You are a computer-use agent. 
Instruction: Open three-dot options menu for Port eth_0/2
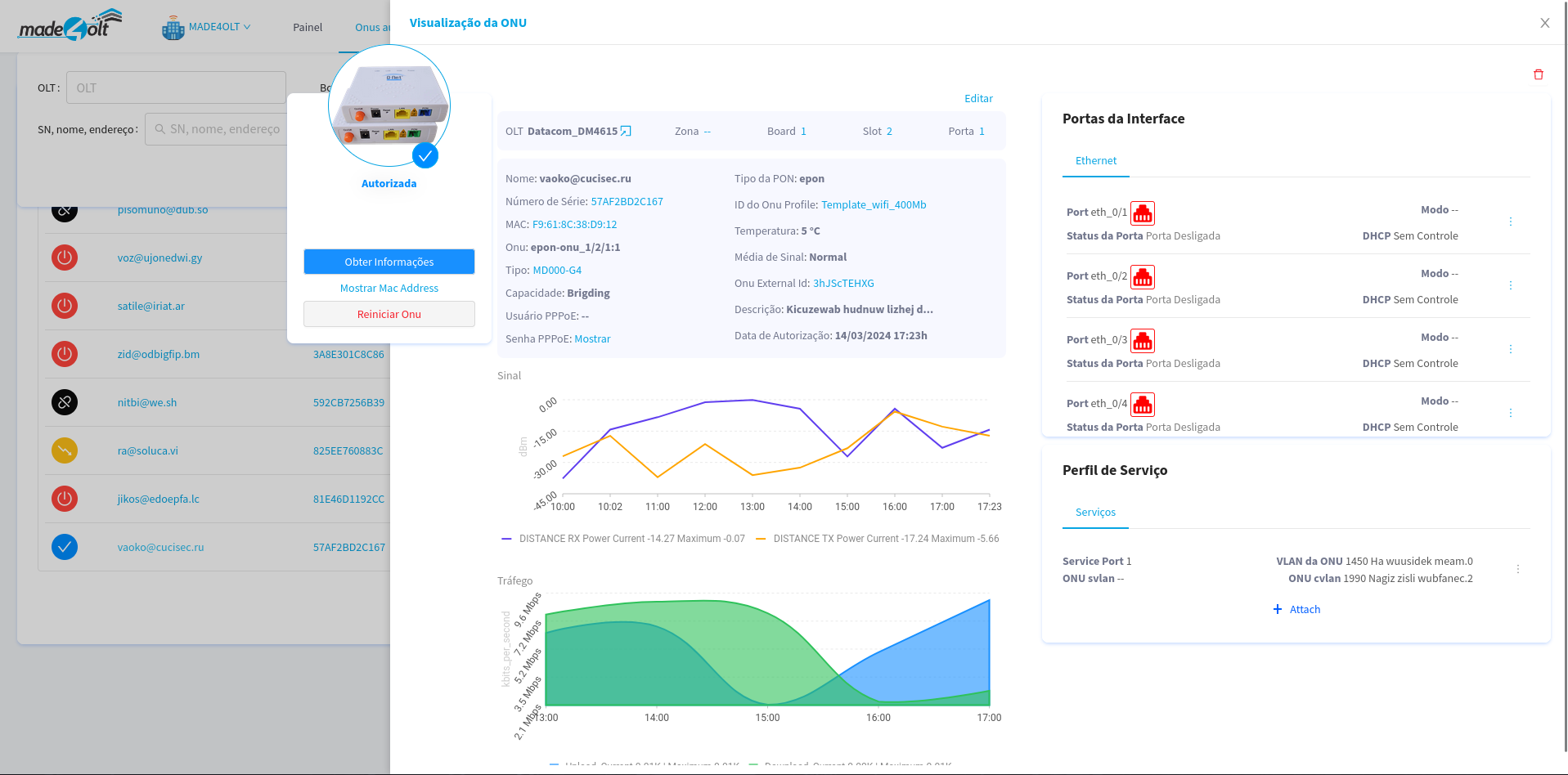[1510, 285]
